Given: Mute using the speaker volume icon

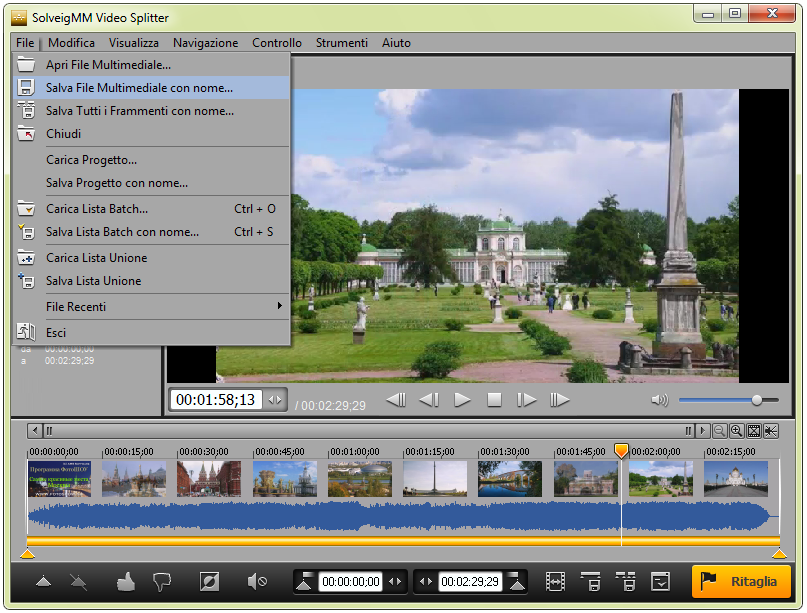Looking at the screenshot, I should (x=659, y=400).
